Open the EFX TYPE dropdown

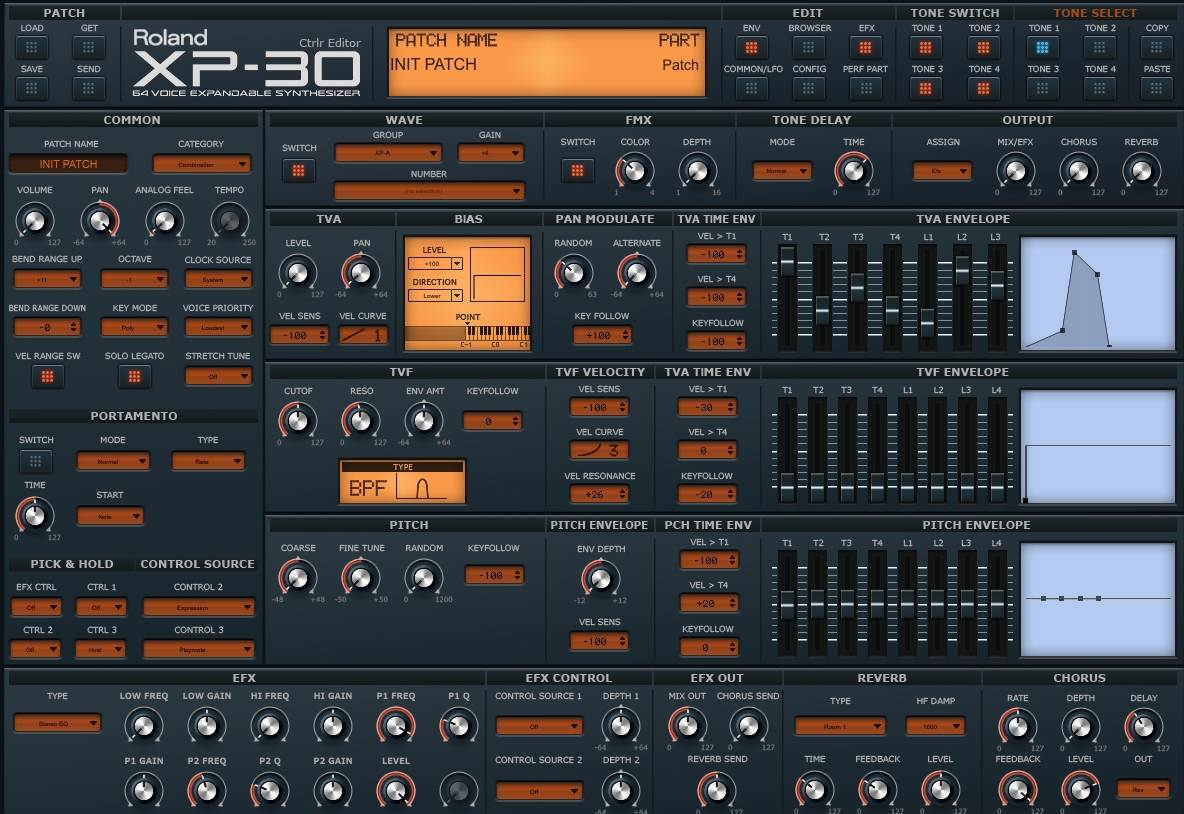coord(57,723)
